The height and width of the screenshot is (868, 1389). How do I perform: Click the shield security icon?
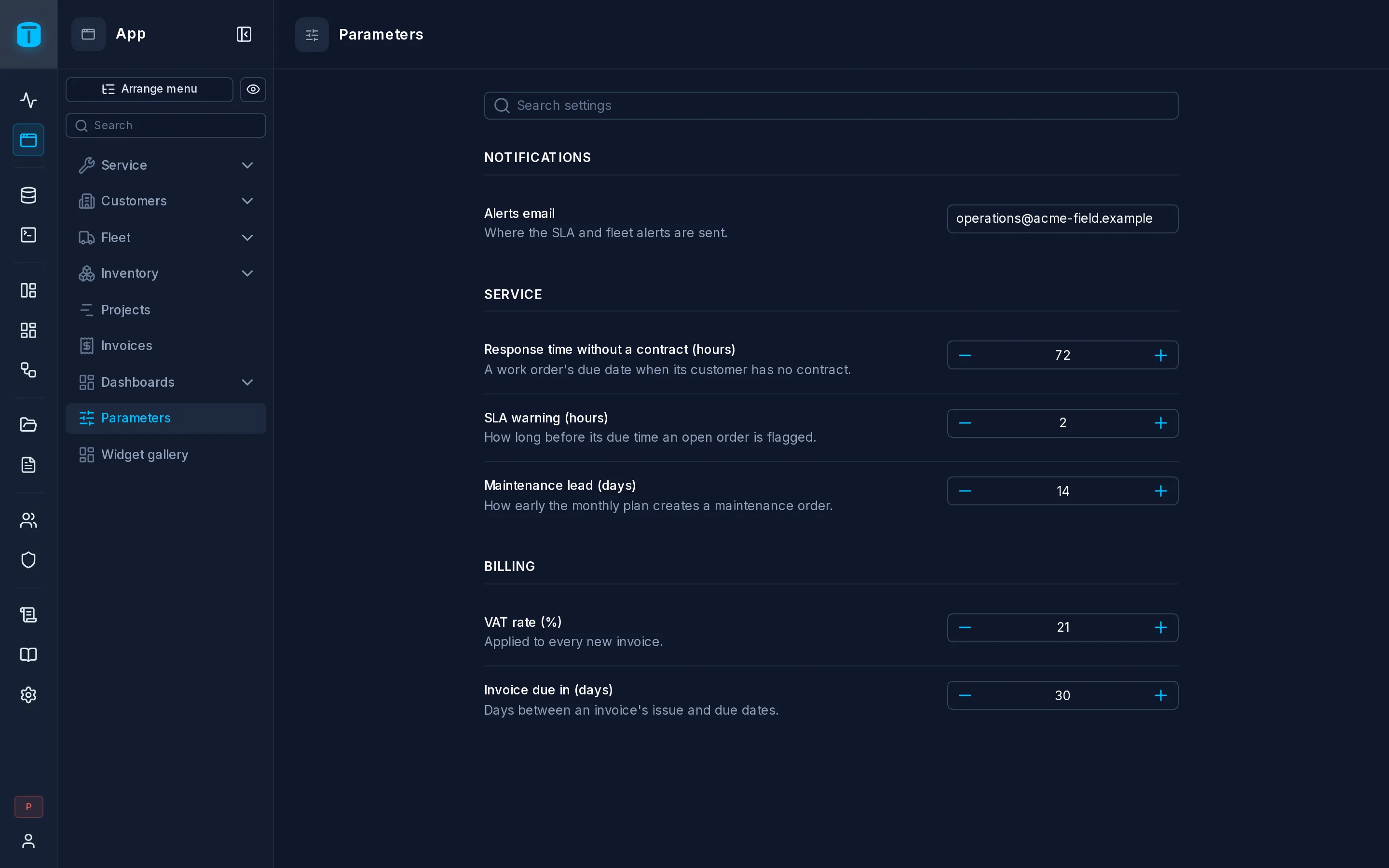pyautogui.click(x=28, y=560)
